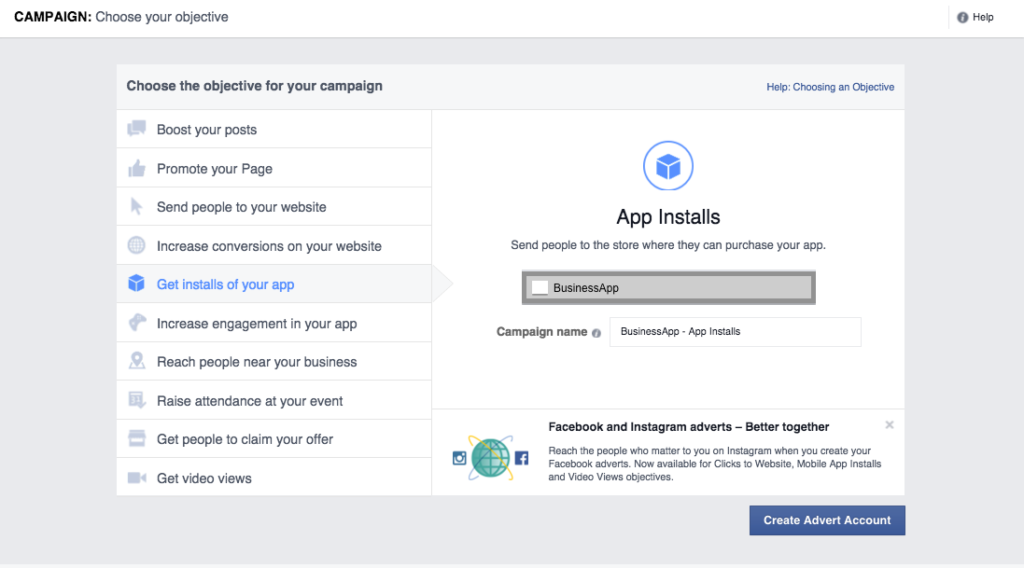Select Increase engagement in your app
The height and width of the screenshot is (568, 1024).
256,324
